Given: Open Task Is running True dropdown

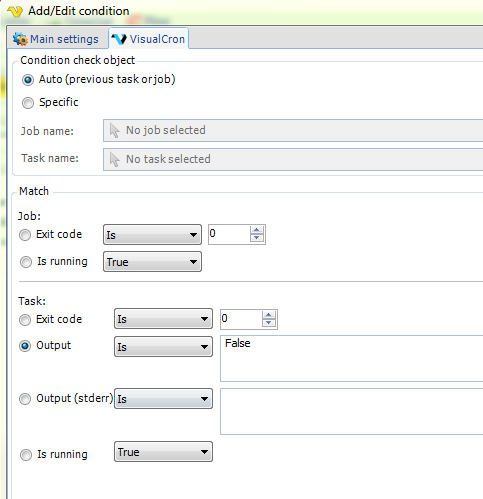Looking at the screenshot, I should point(163,452).
